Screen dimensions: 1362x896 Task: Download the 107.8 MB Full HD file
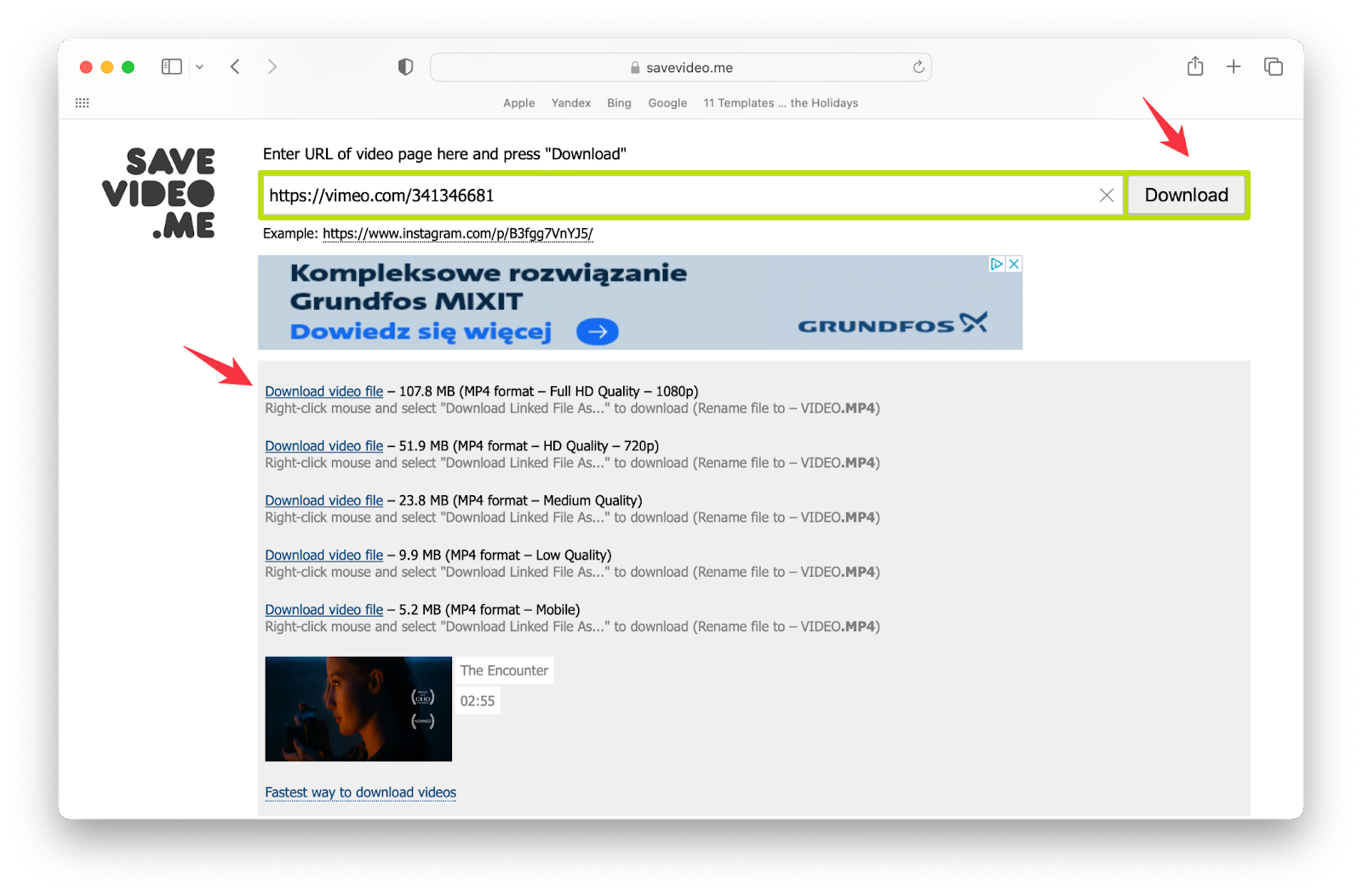(x=324, y=391)
